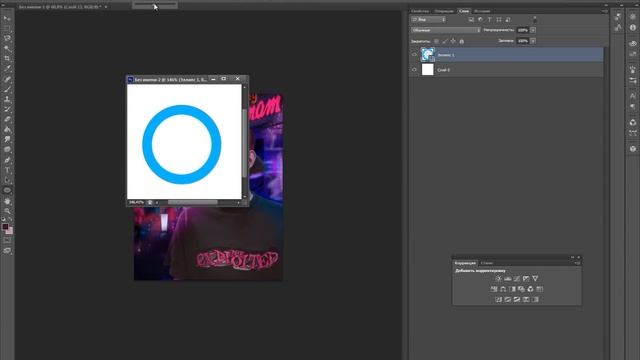640x360 pixels.
Task: Toggle Quick Mask mode
Action: tap(7, 240)
